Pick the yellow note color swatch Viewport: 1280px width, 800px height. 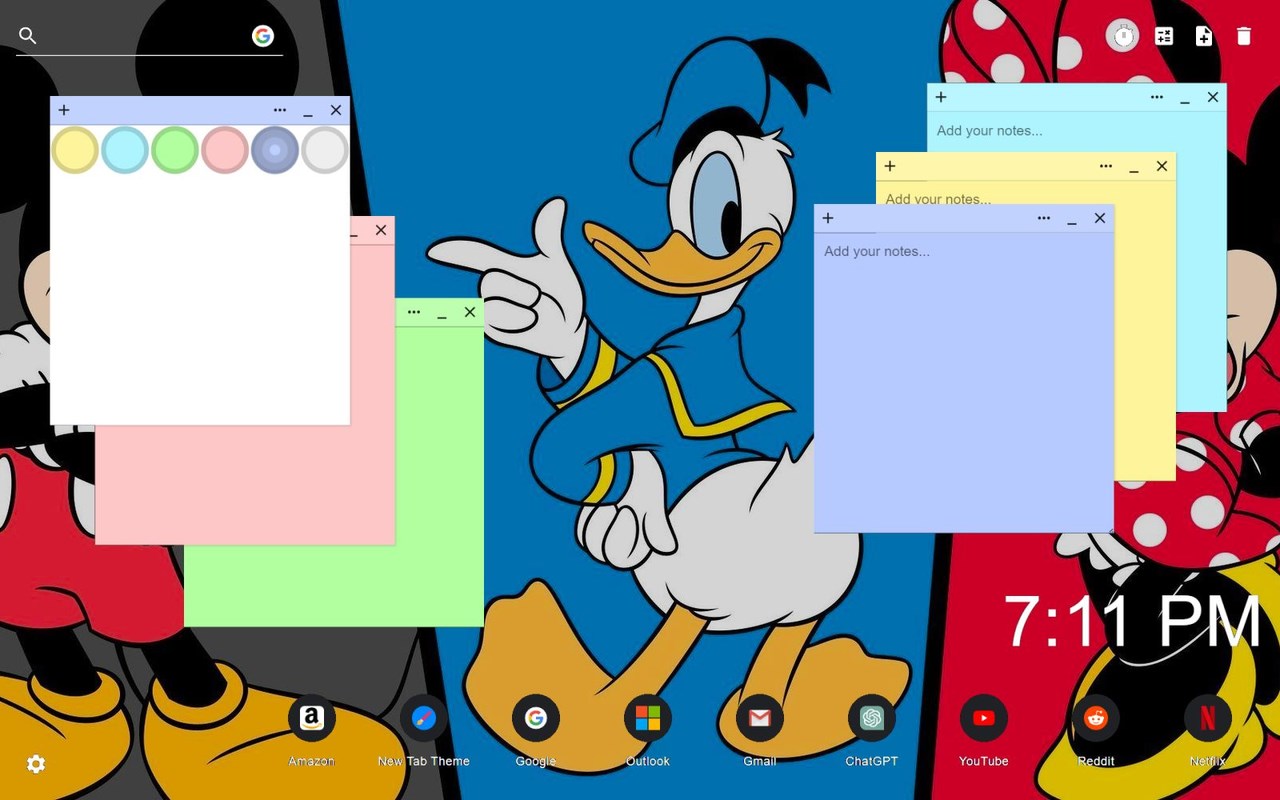click(x=75, y=150)
